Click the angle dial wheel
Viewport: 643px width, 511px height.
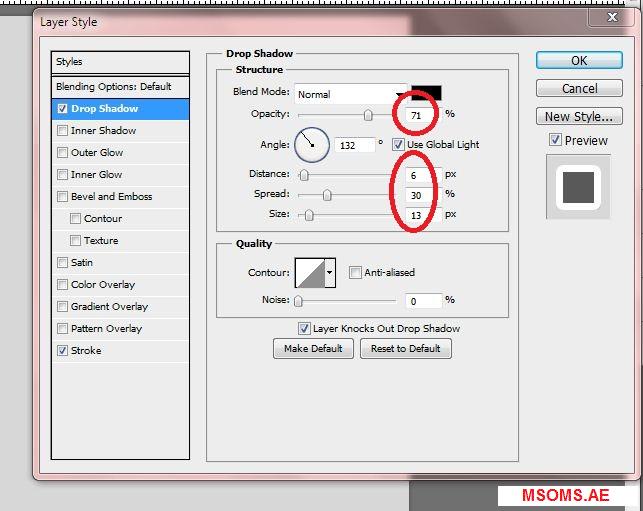coord(312,145)
